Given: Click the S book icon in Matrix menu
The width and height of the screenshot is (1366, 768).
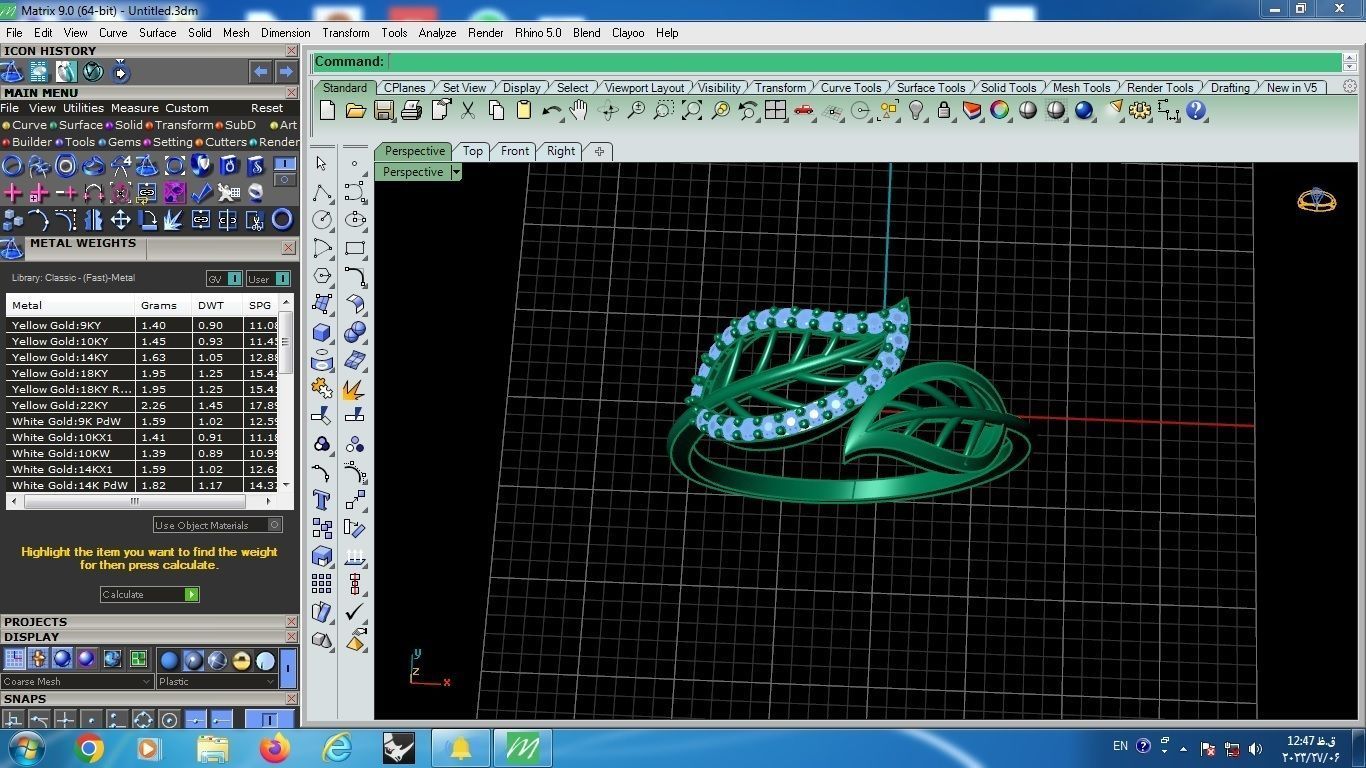Looking at the screenshot, I should click(256, 166).
